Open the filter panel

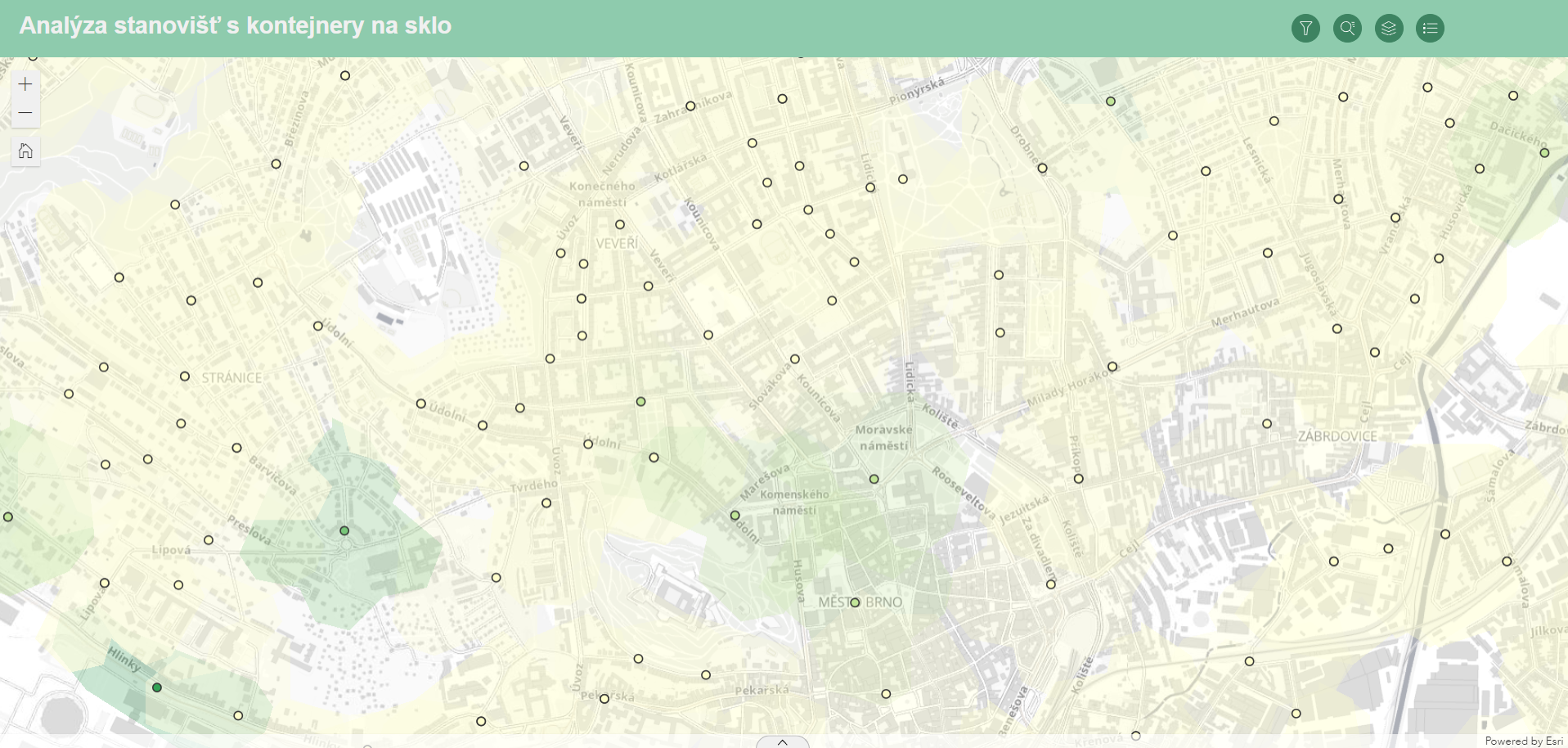click(x=1305, y=28)
